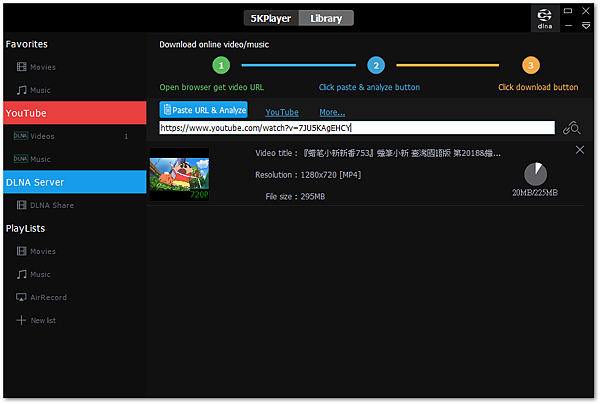Image resolution: width=600 pixels, height=404 pixels.
Task: Switch to the 5KPlayer tab
Action: 271,18
